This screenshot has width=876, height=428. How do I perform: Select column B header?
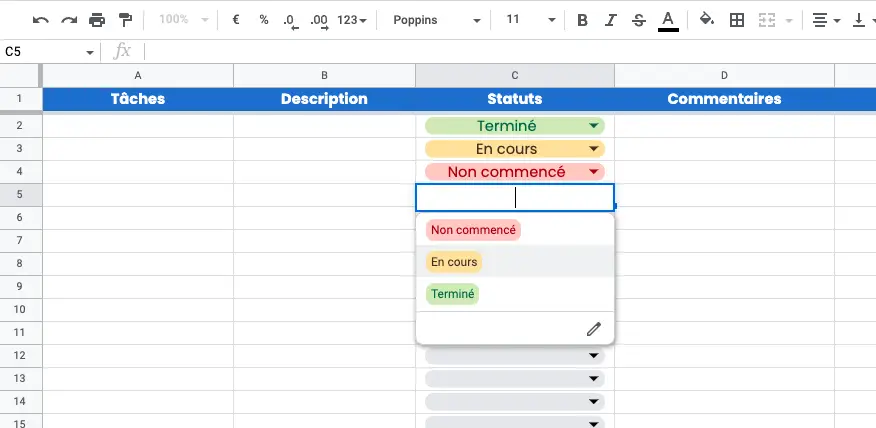coord(325,75)
